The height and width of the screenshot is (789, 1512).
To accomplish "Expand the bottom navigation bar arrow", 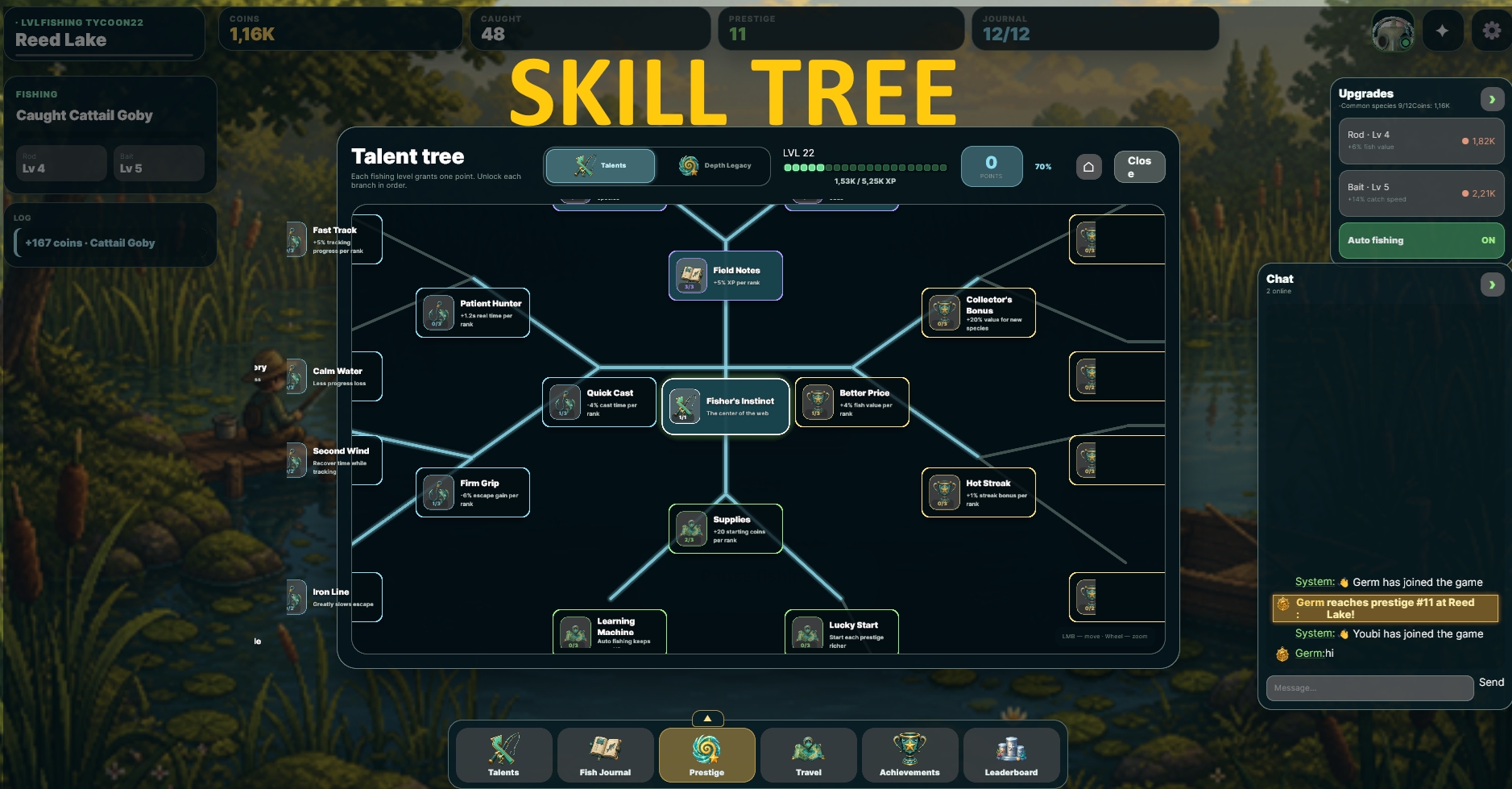I will coord(707,718).
